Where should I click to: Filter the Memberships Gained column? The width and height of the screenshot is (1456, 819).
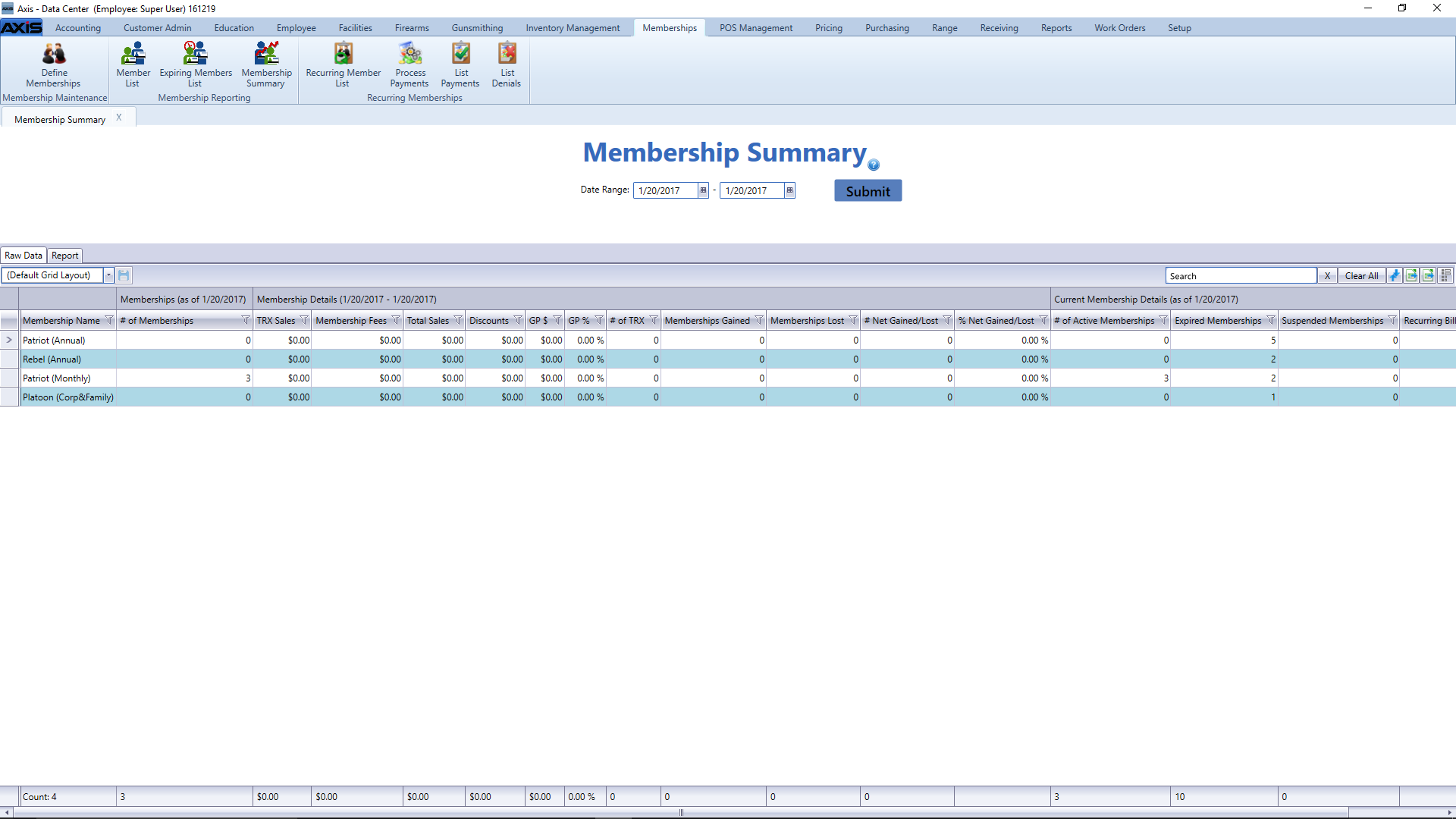[759, 320]
